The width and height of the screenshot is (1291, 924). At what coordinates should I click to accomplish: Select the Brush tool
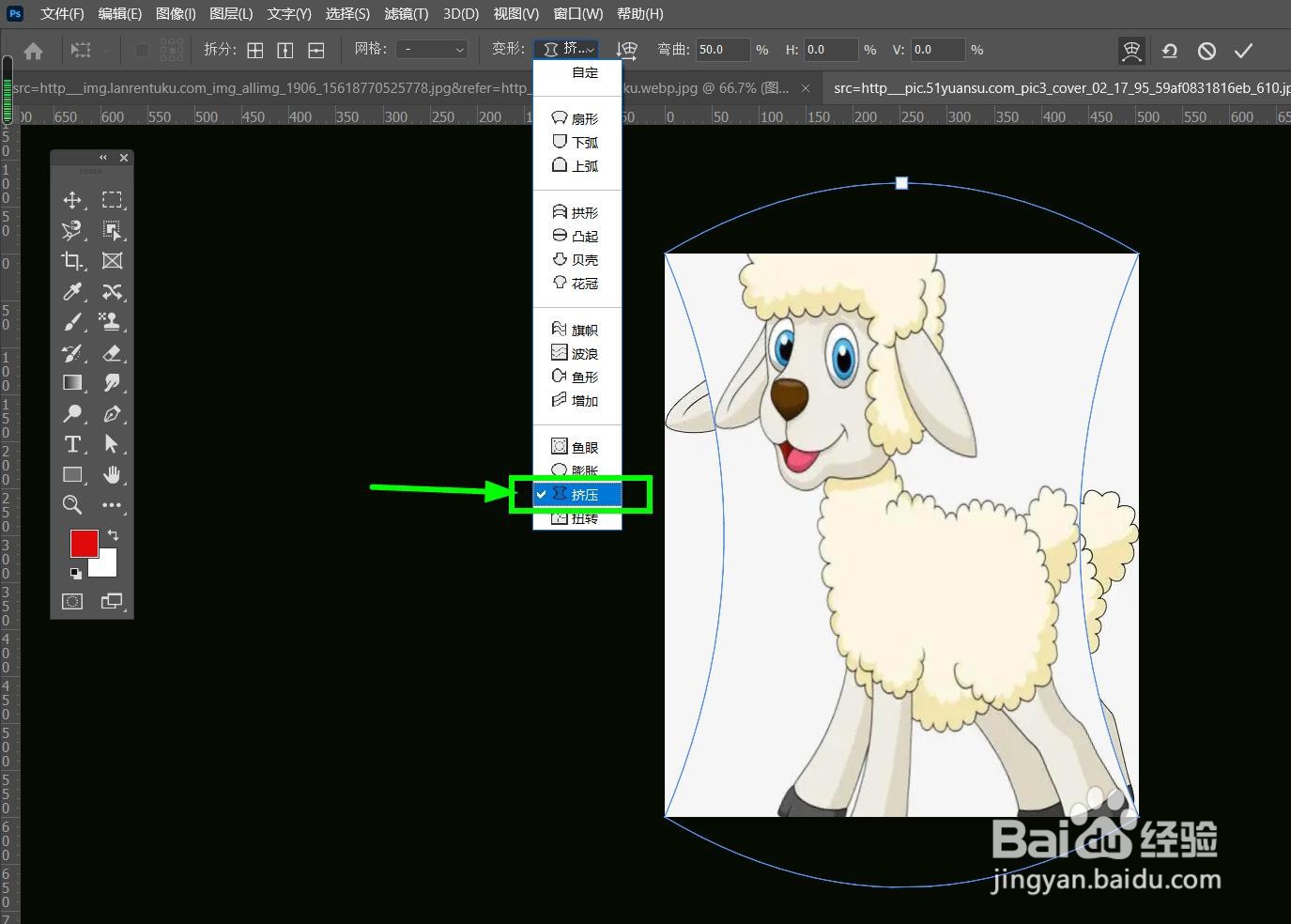(x=72, y=322)
